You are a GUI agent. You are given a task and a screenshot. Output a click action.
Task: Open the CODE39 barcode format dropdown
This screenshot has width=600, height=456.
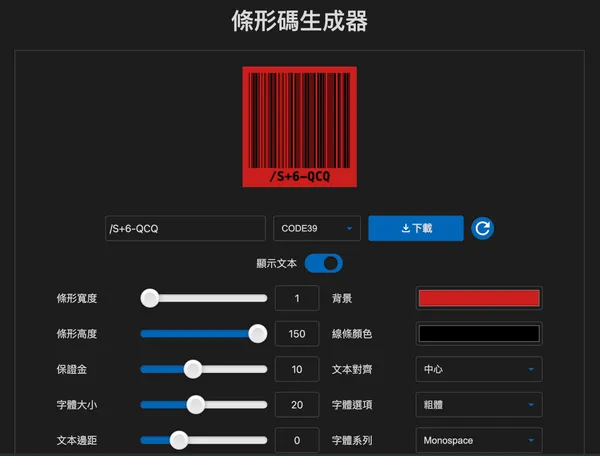tap(317, 228)
